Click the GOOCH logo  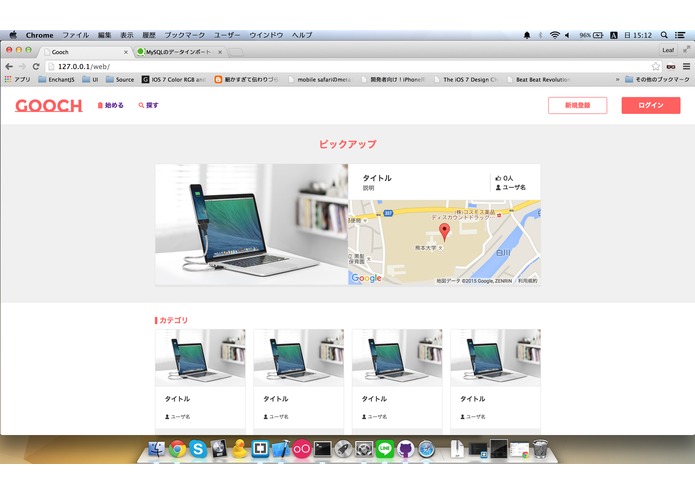[49, 105]
